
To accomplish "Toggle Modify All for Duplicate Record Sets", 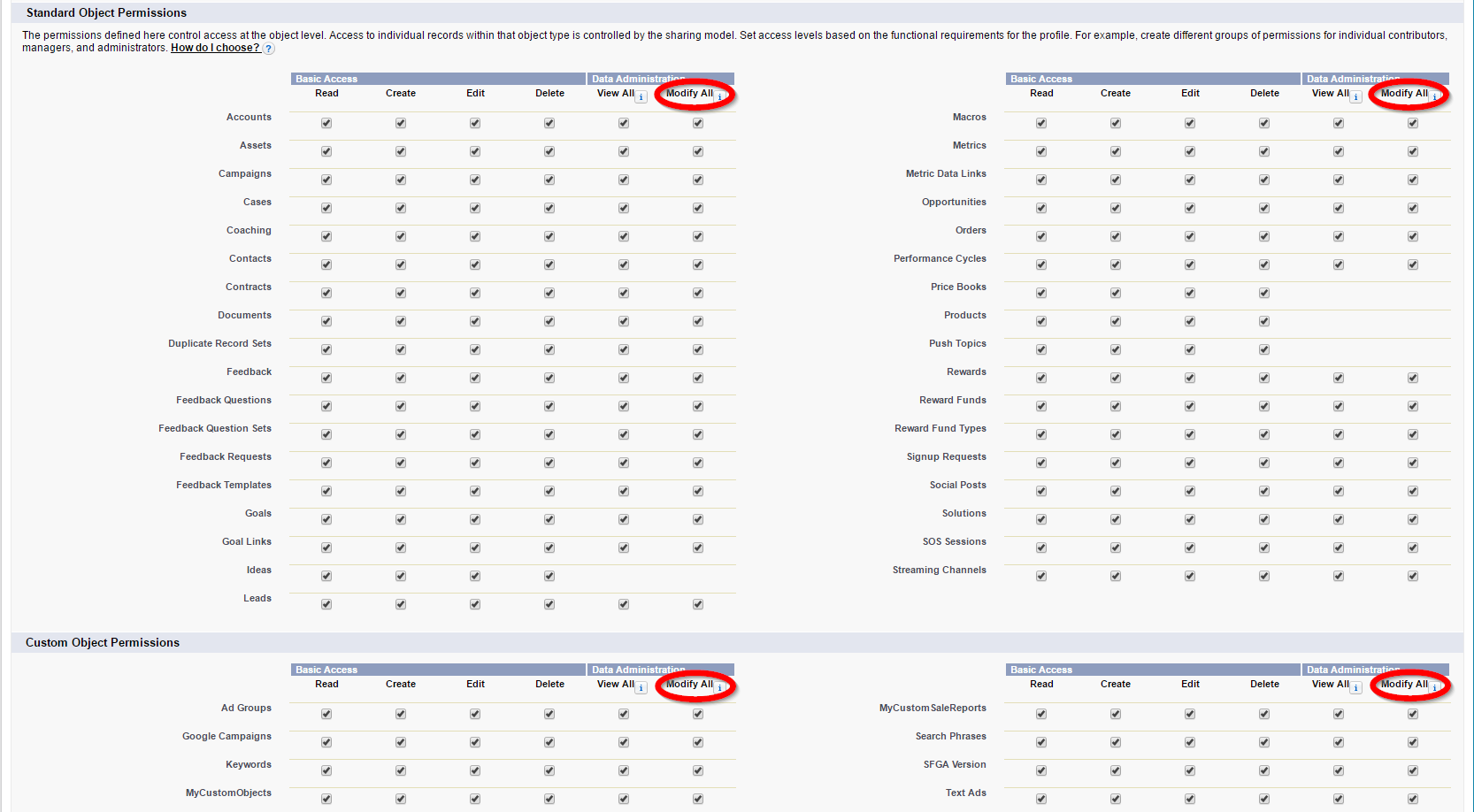I will click(698, 349).
